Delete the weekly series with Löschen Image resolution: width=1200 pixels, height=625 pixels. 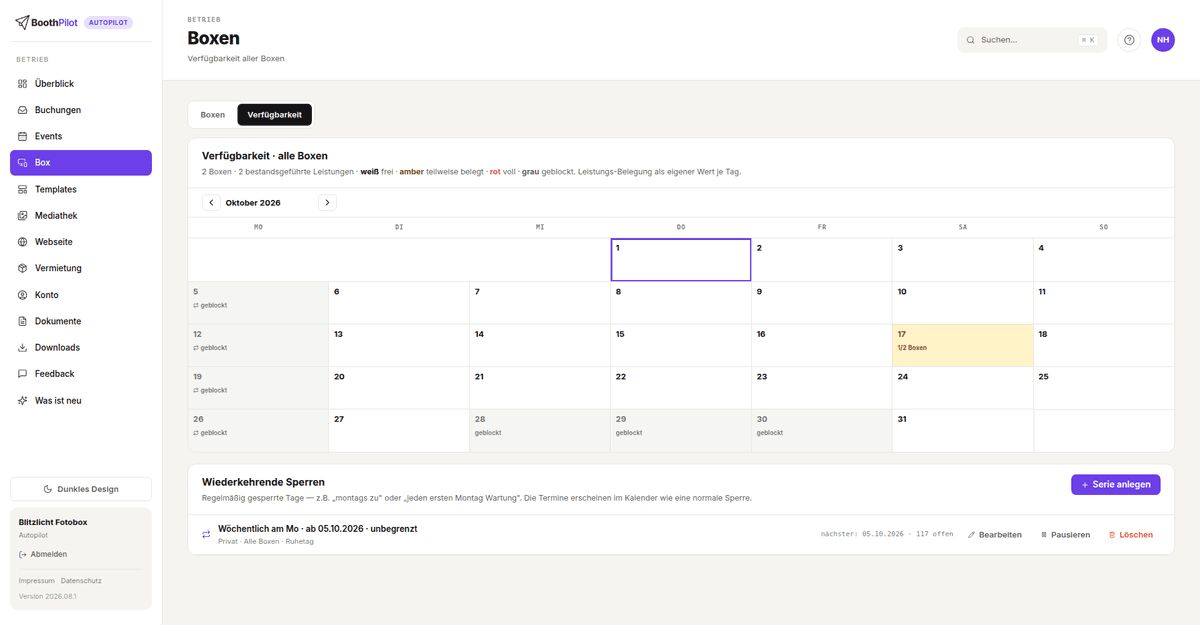click(x=1130, y=535)
